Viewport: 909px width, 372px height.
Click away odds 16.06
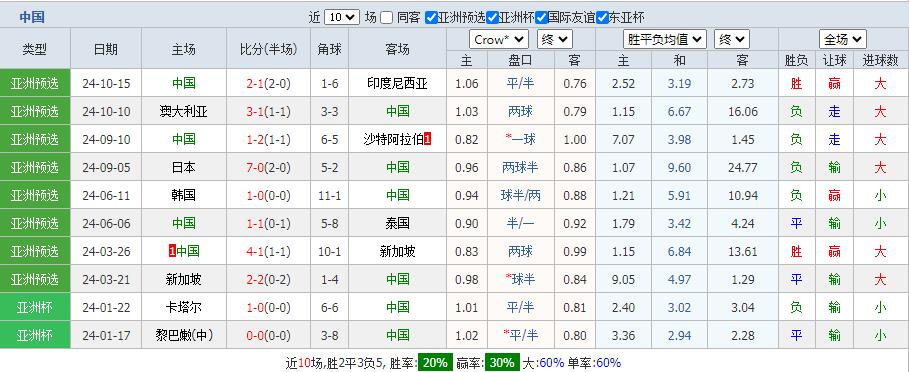pyautogui.click(x=743, y=111)
